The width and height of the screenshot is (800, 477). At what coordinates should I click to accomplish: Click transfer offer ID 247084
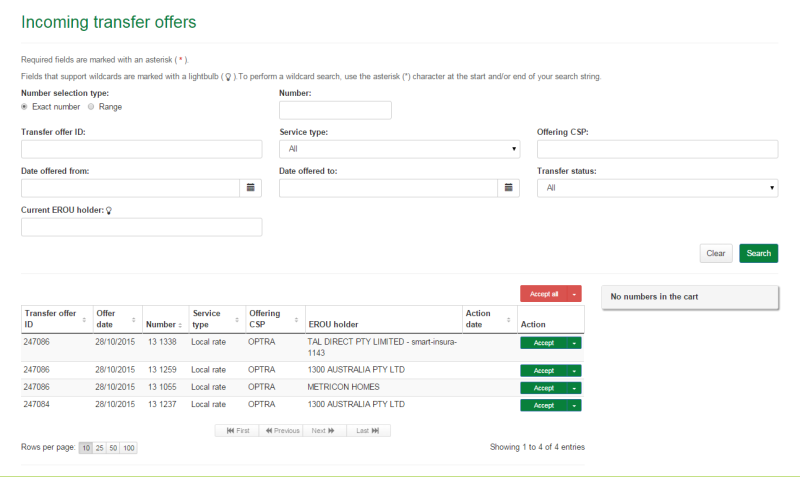36,405
